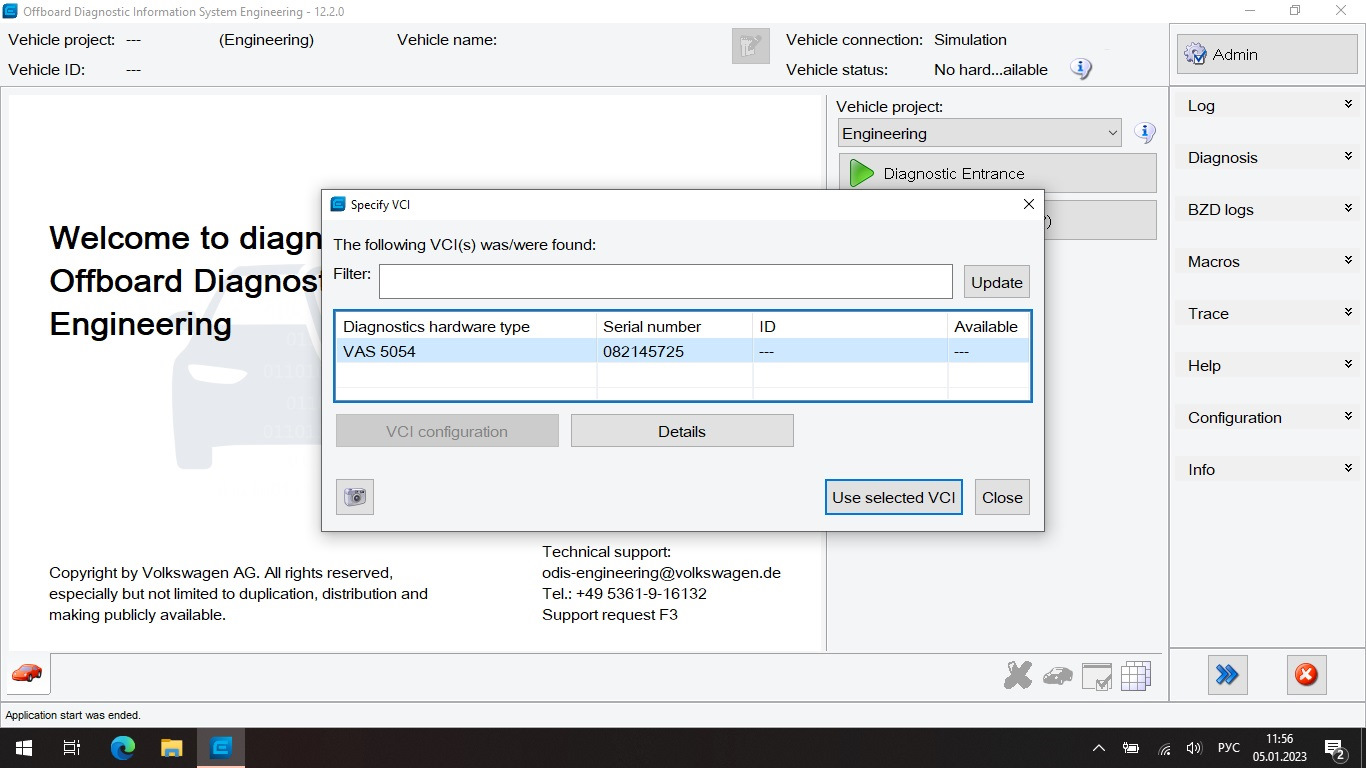Open File Explorer from the taskbar

click(172, 748)
